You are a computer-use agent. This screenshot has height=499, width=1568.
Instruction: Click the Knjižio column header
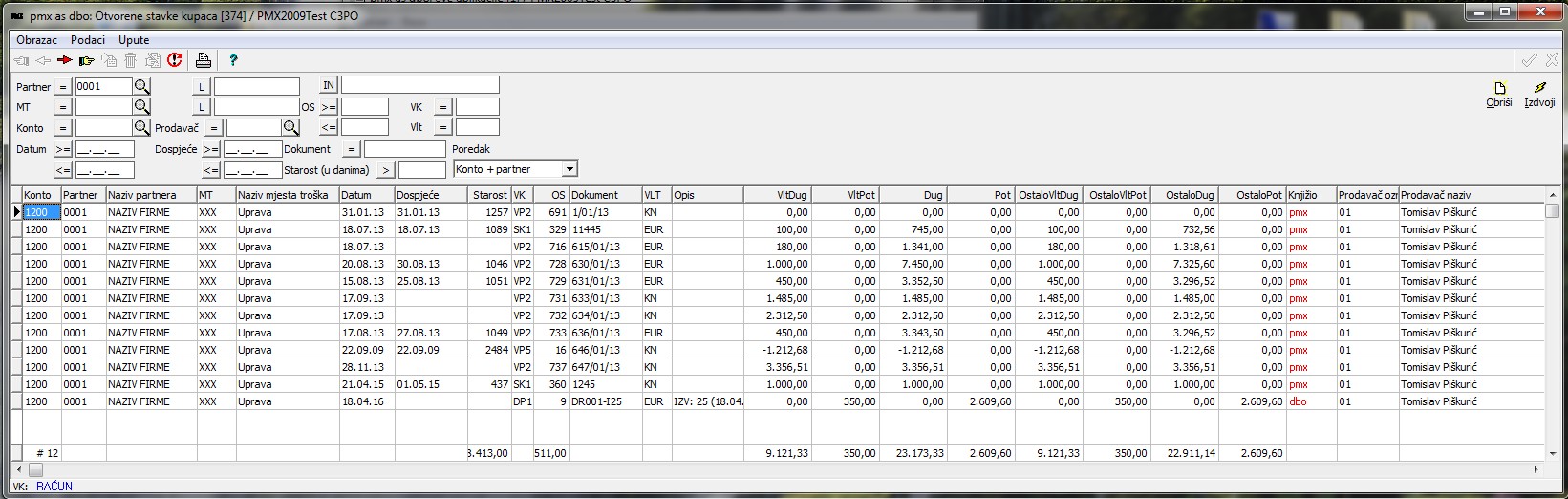point(1311,195)
